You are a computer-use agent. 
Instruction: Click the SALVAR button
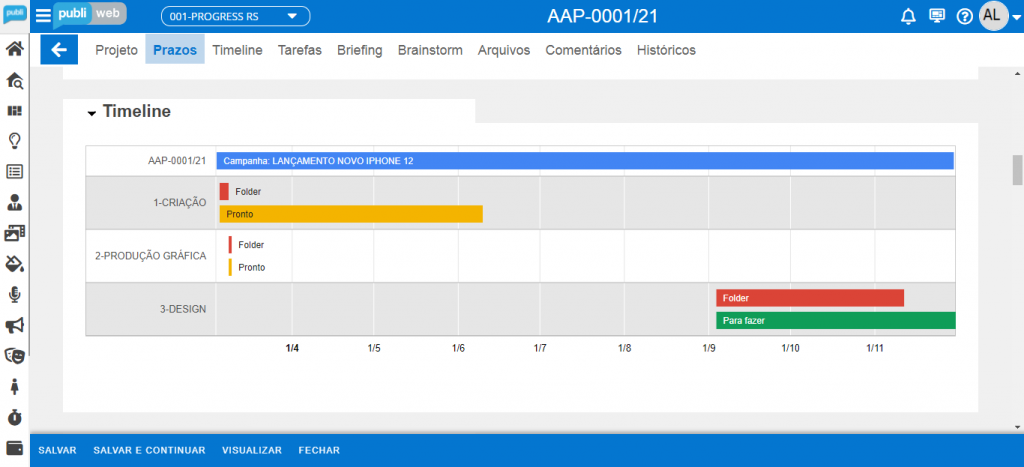57,450
